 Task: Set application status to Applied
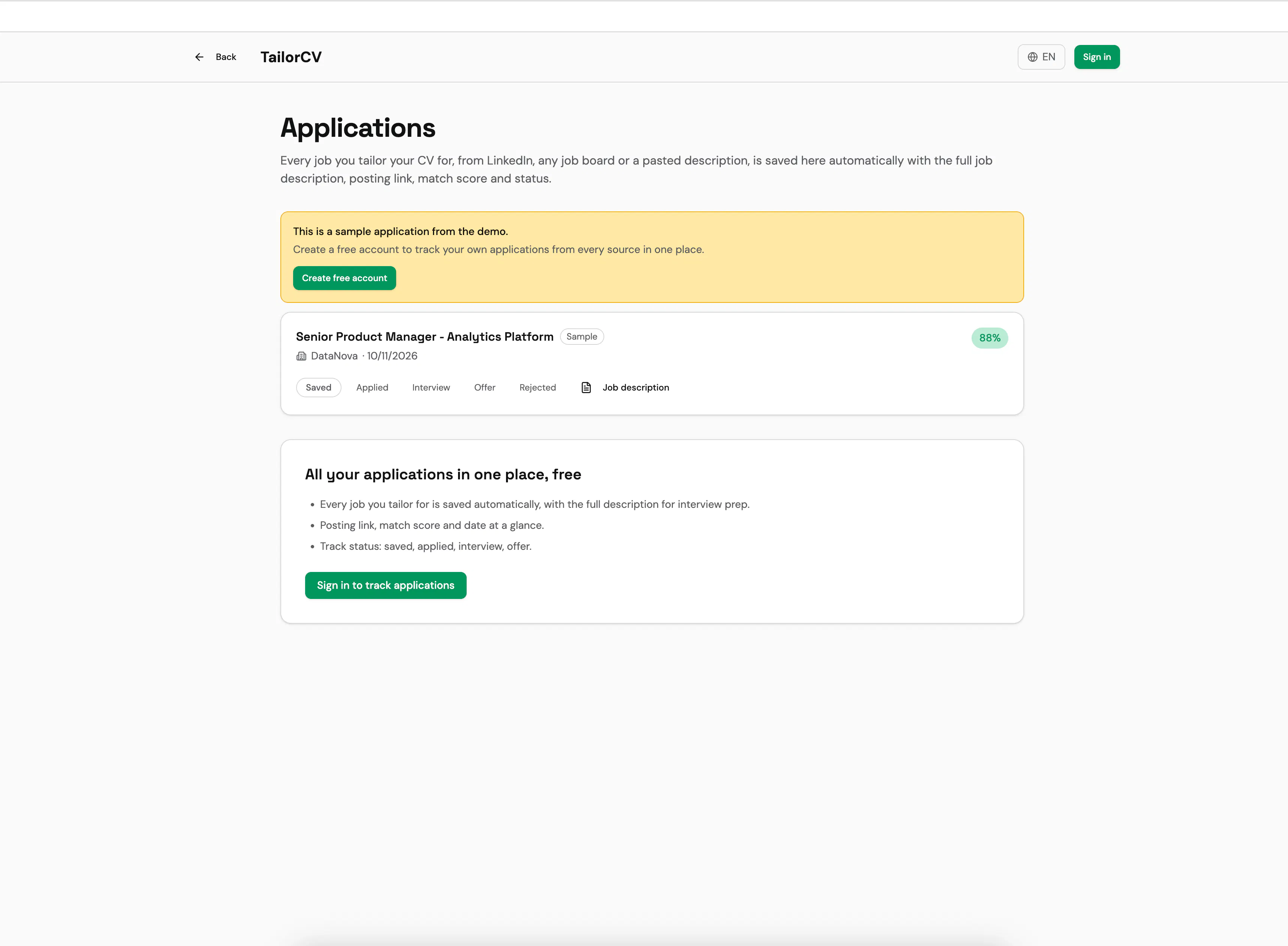372,388
